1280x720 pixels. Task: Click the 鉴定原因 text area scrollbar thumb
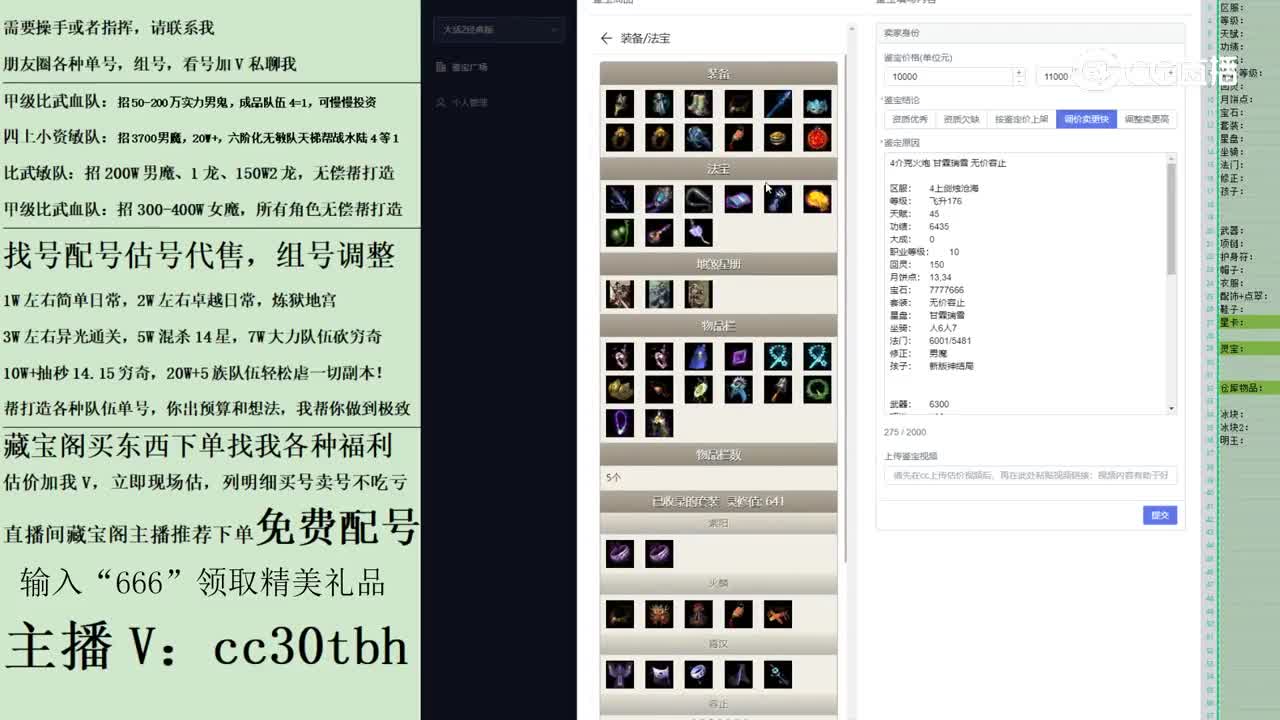[x=1171, y=218]
